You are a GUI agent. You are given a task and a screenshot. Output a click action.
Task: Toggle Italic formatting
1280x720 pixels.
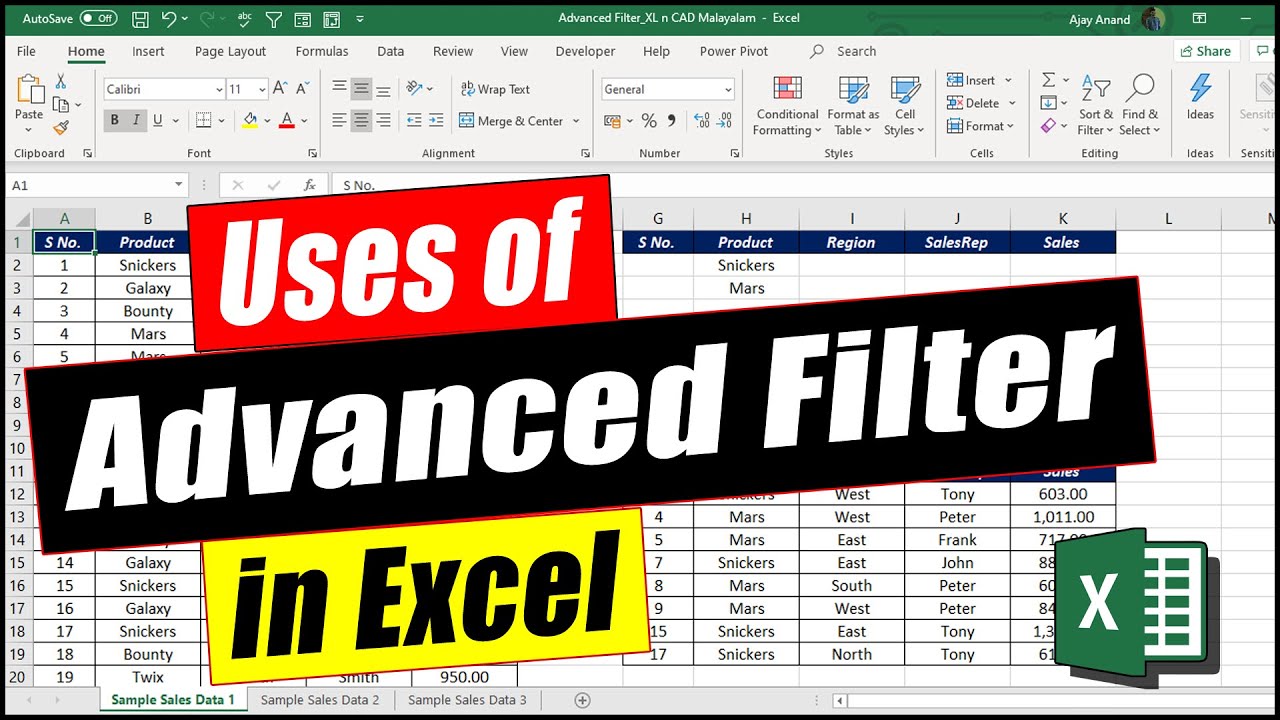(136, 121)
